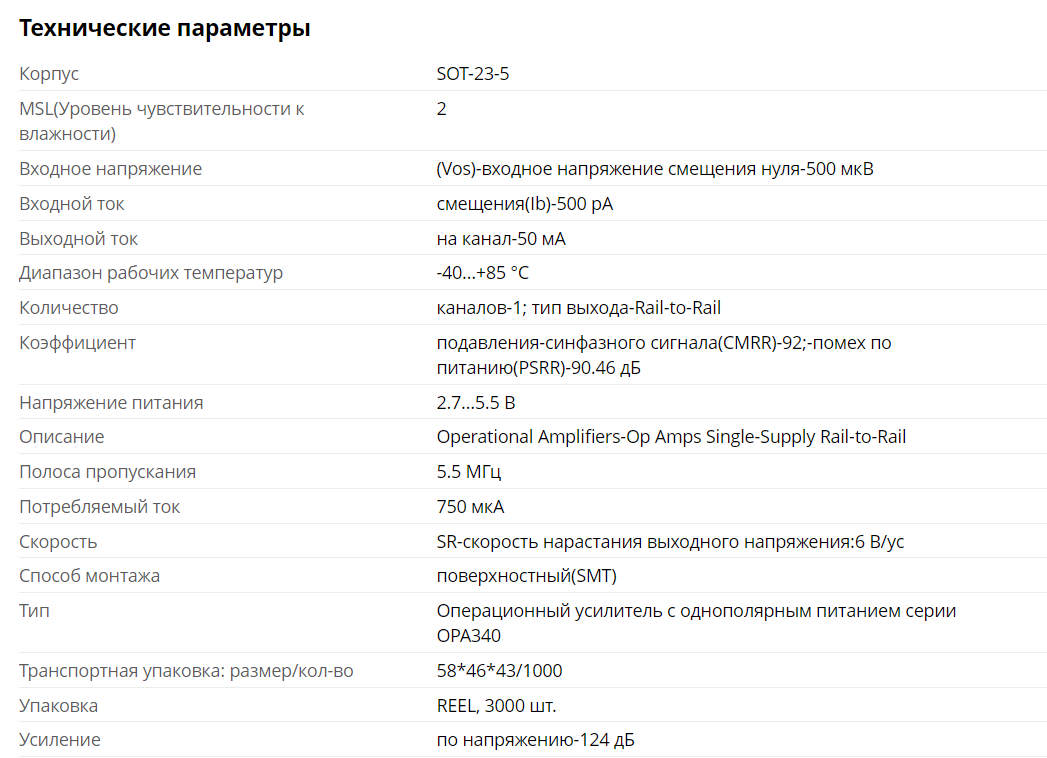This screenshot has height=758, width=1047.
Task: Click the "Выходной ток" label
Action: click(79, 239)
